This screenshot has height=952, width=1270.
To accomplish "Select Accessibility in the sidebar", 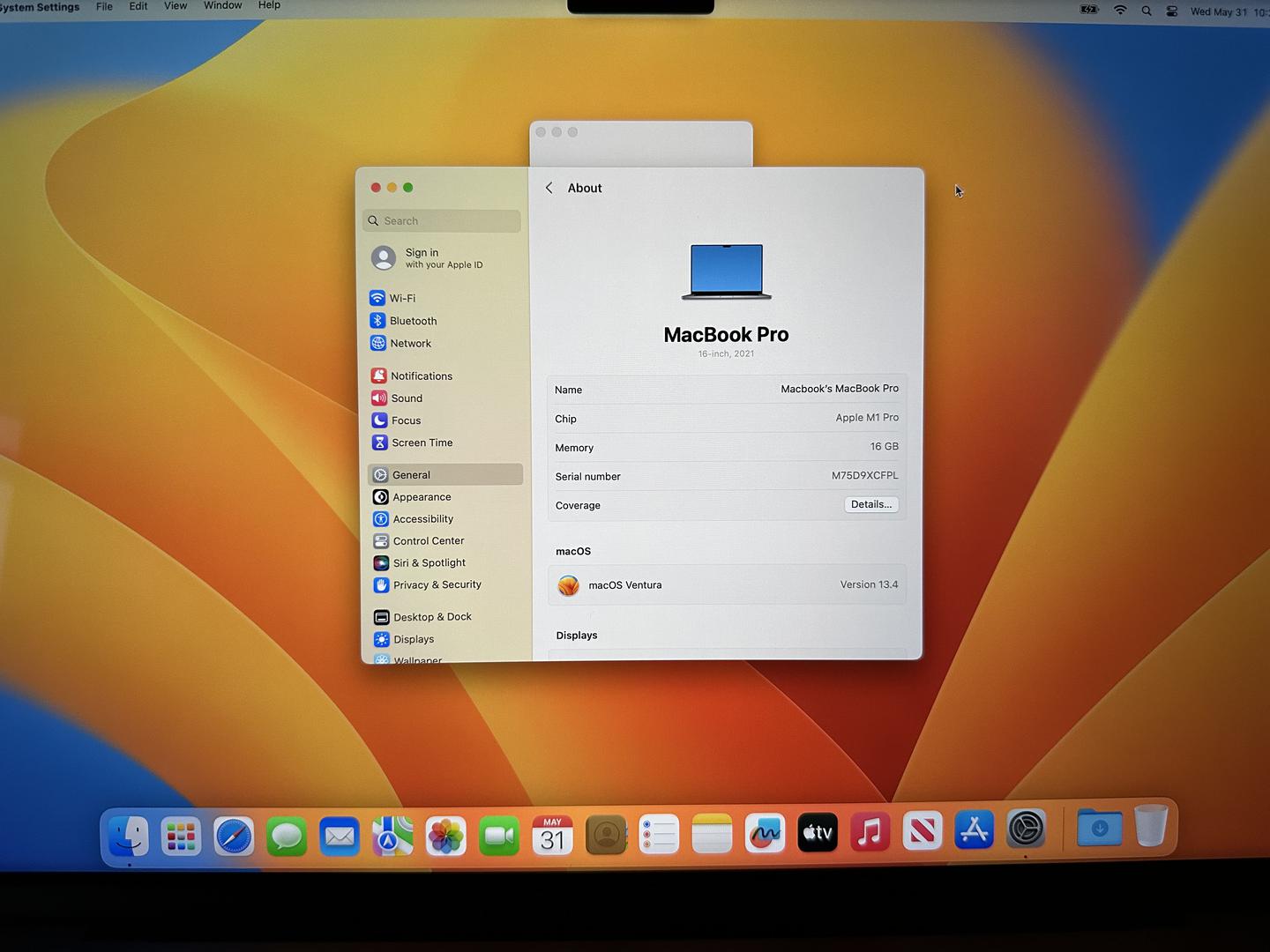I will tap(422, 519).
